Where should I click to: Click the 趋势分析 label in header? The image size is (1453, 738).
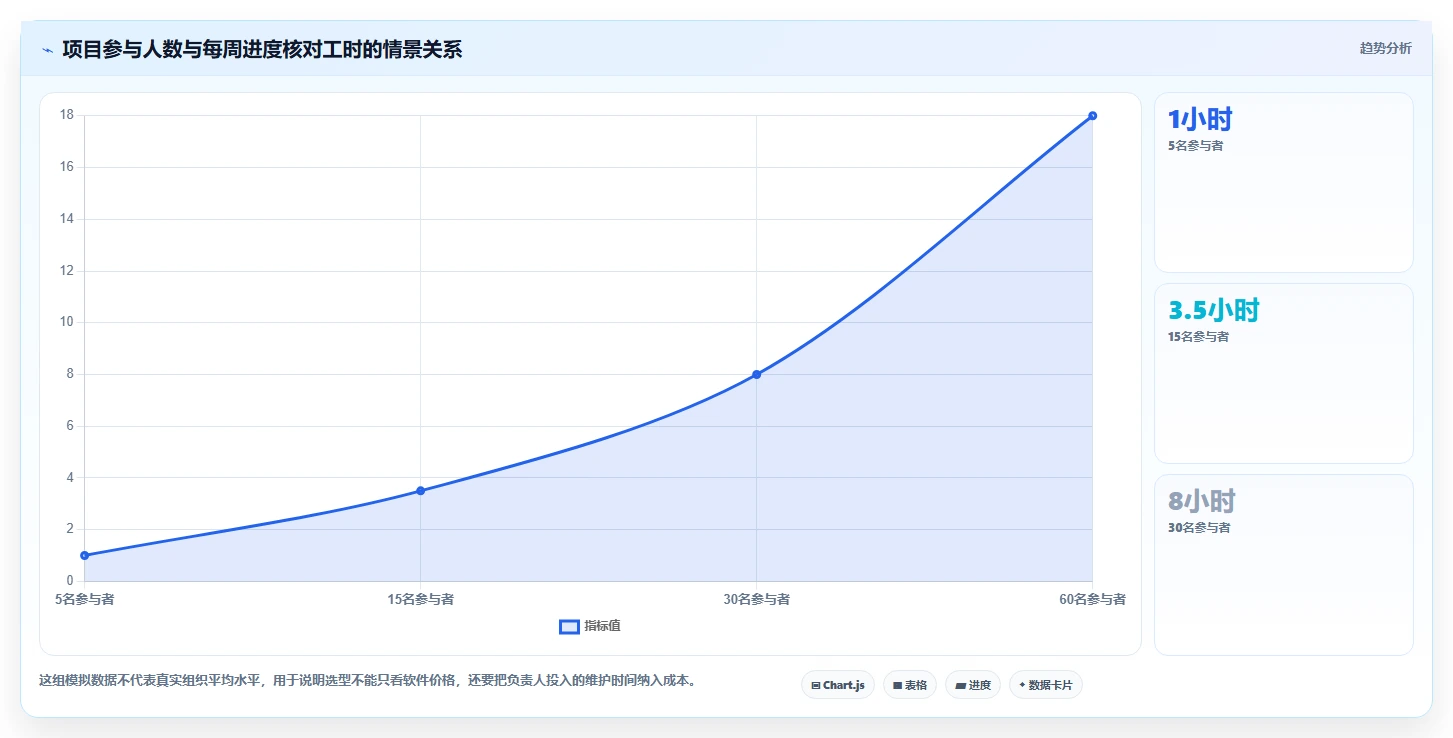click(1385, 48)
